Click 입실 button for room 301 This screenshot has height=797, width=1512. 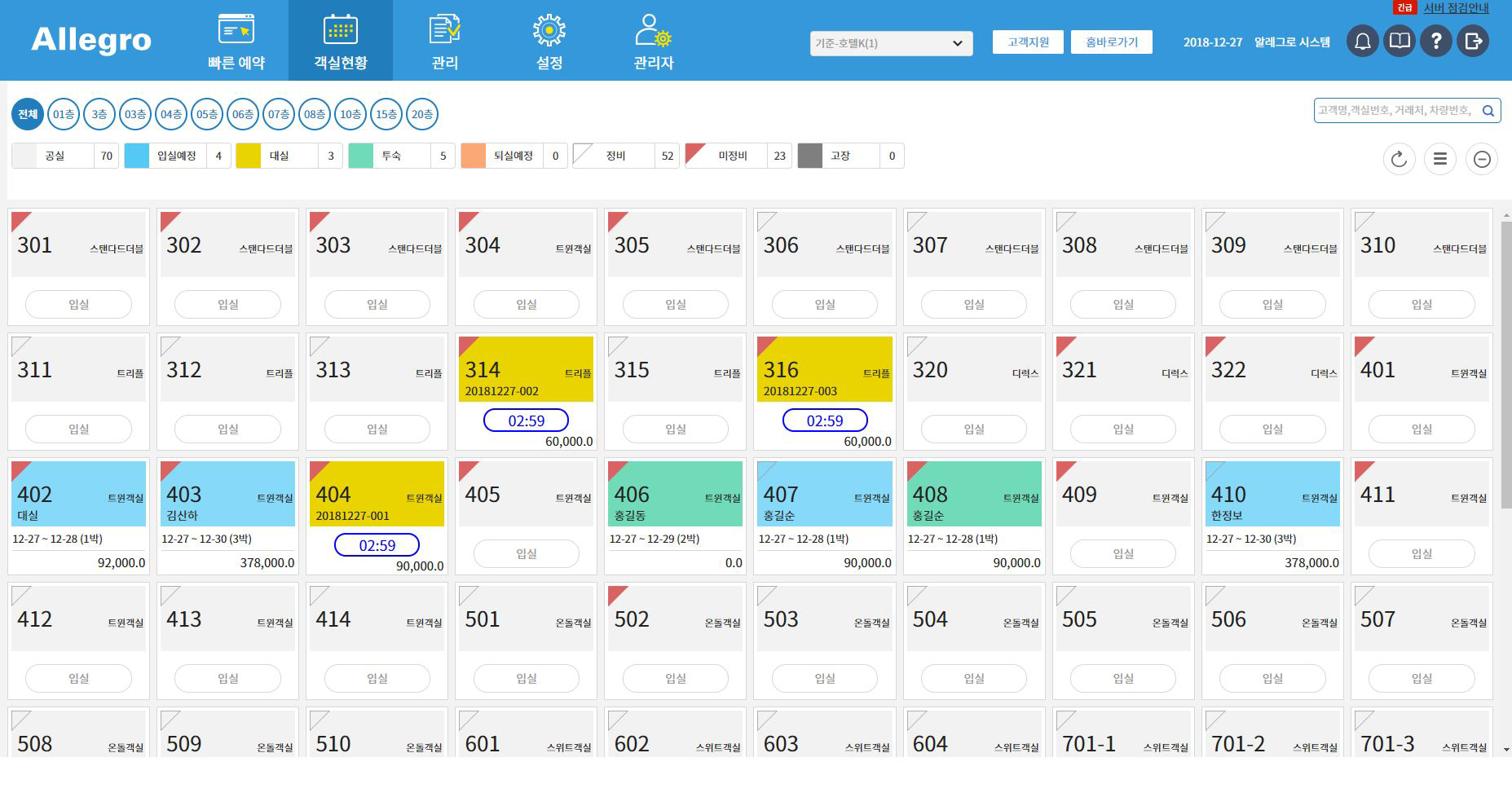tap(78, 304)
